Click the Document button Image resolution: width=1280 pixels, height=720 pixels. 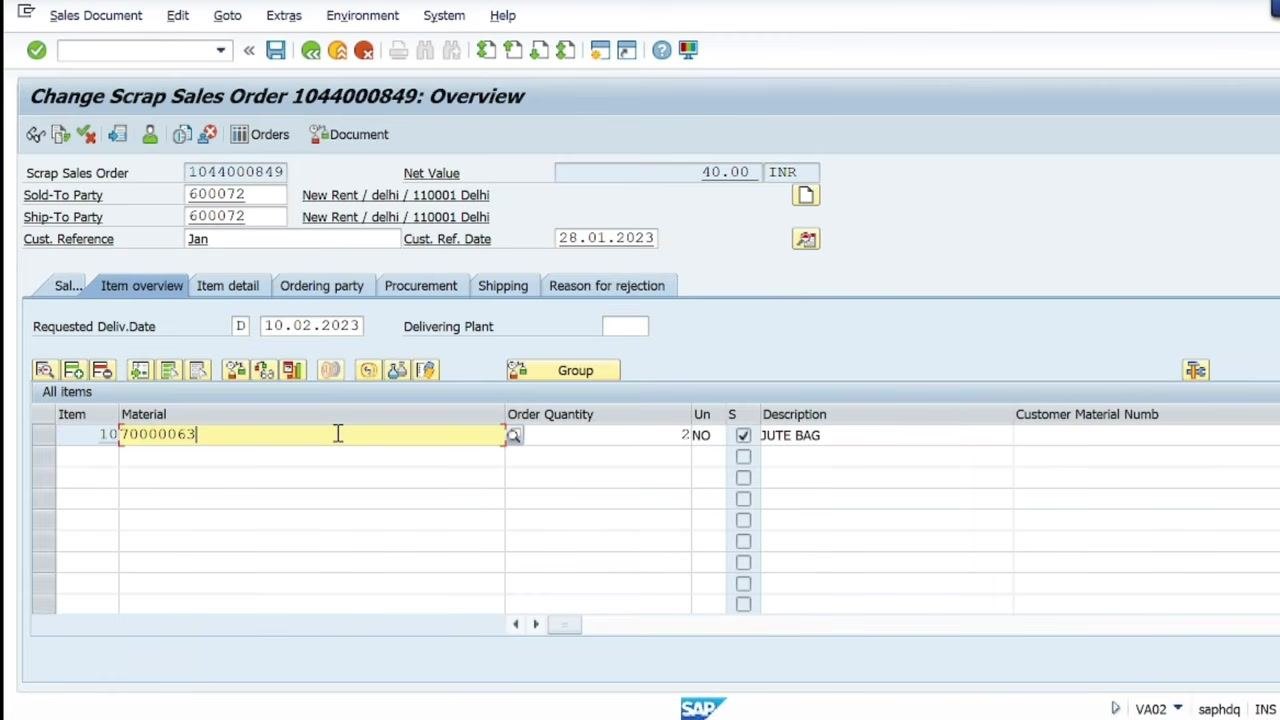(x=349, y=134)
